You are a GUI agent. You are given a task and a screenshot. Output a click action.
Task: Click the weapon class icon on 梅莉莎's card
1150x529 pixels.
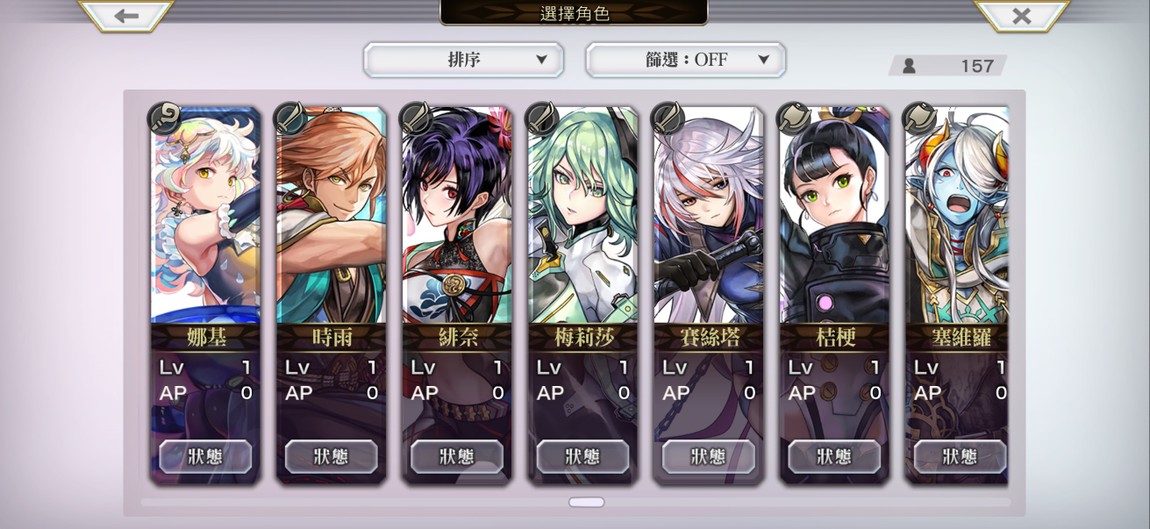pyautogui.click(x=542, y=117)
